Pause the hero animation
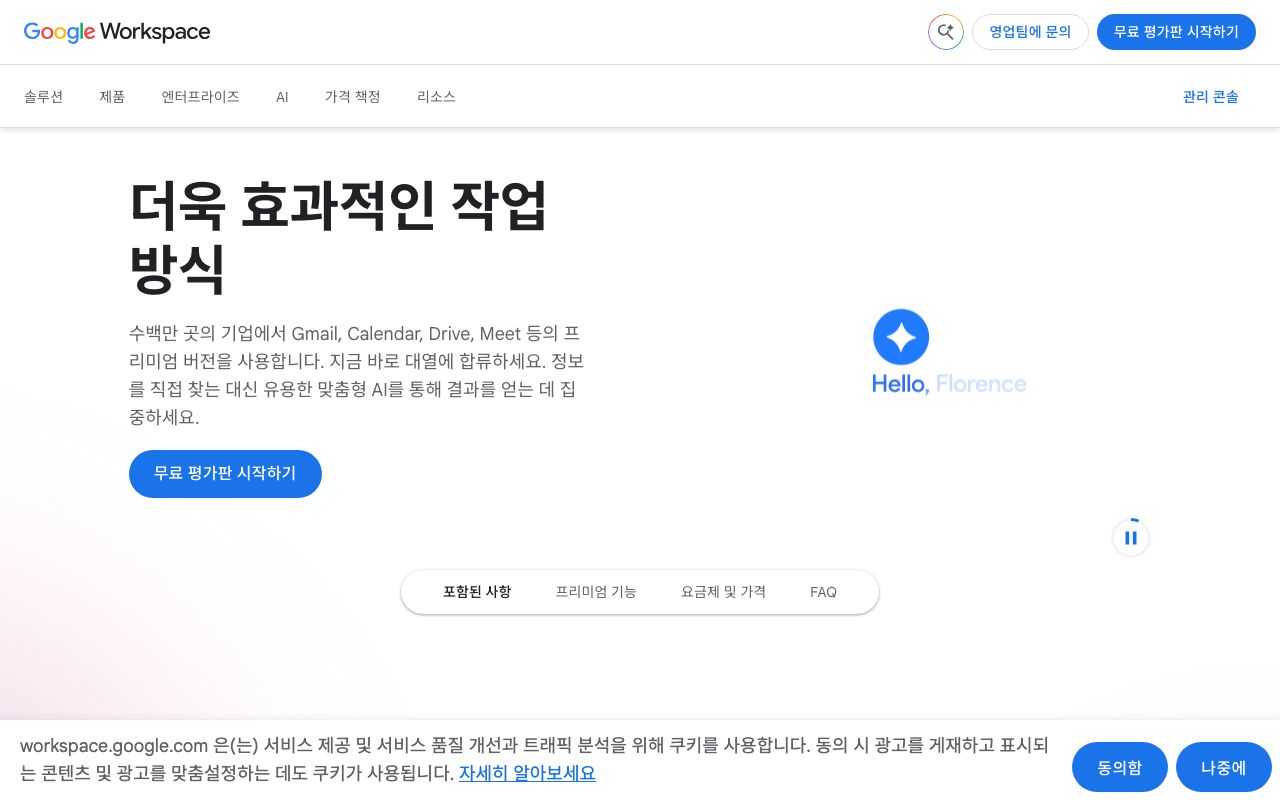 [x=1131, y=538]
